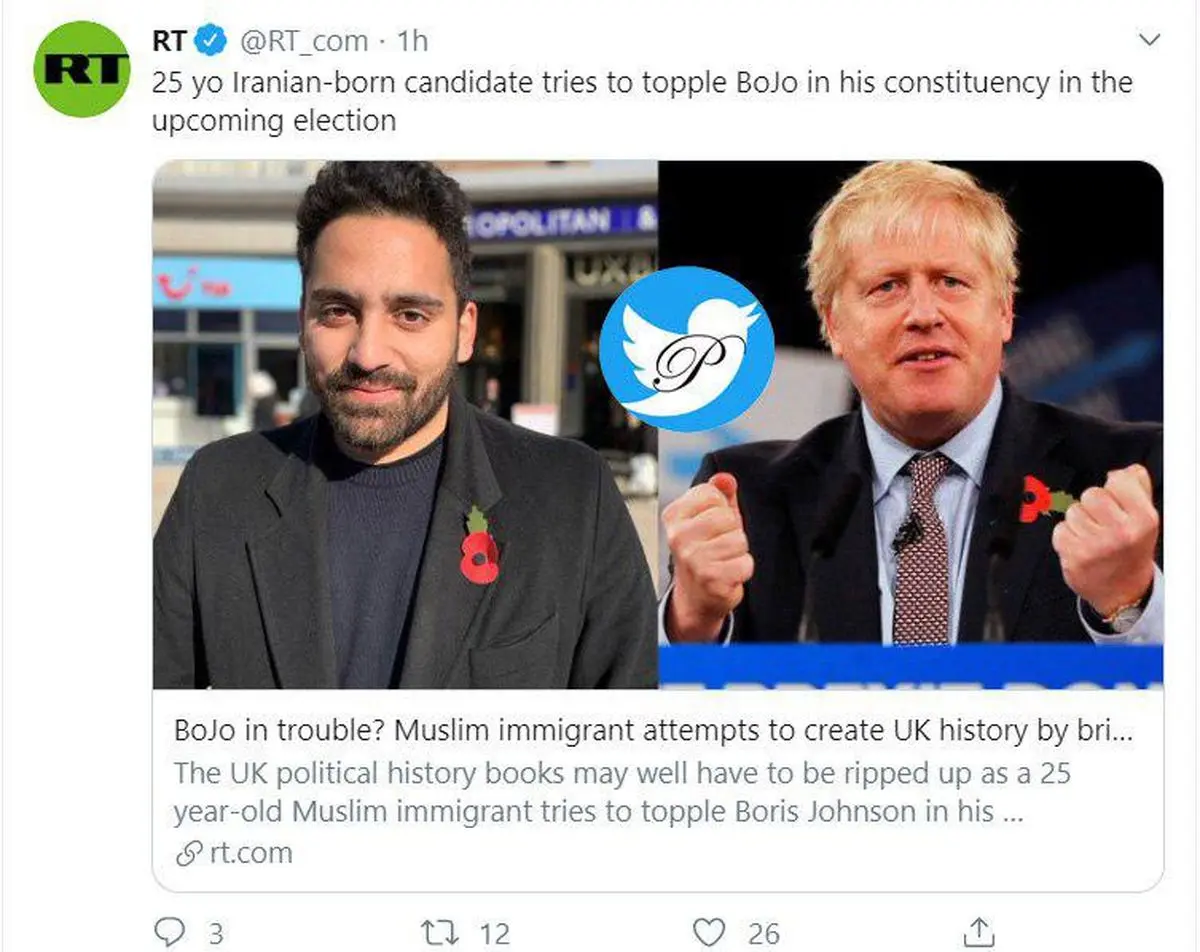Open the "BoJo in trouble?" article headline
Screen dimensions: 1200x952
(x=653, y=731)
